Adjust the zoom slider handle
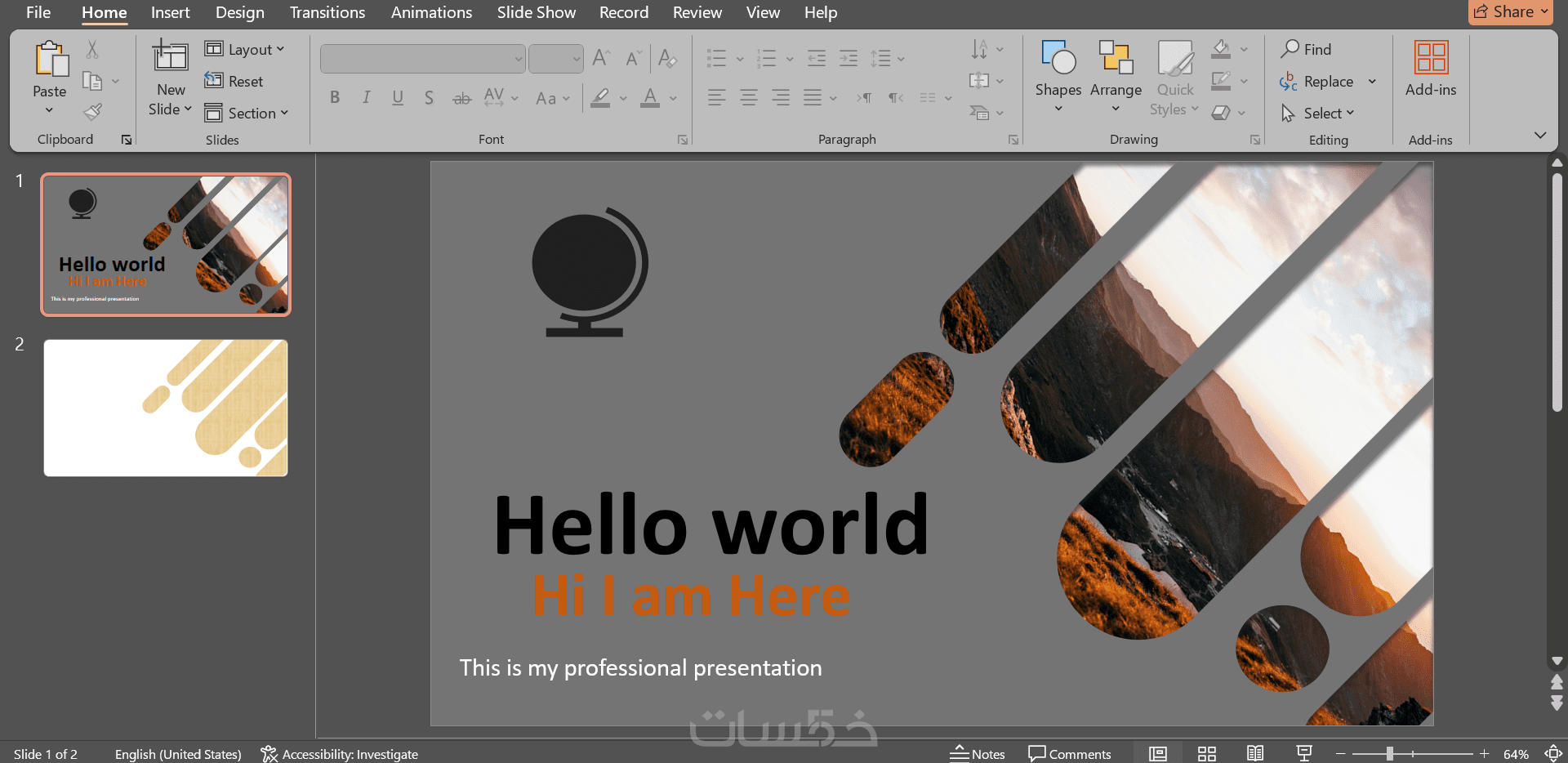The width and height of the screenshot is (1568, 763). (x=1389, y=753)
